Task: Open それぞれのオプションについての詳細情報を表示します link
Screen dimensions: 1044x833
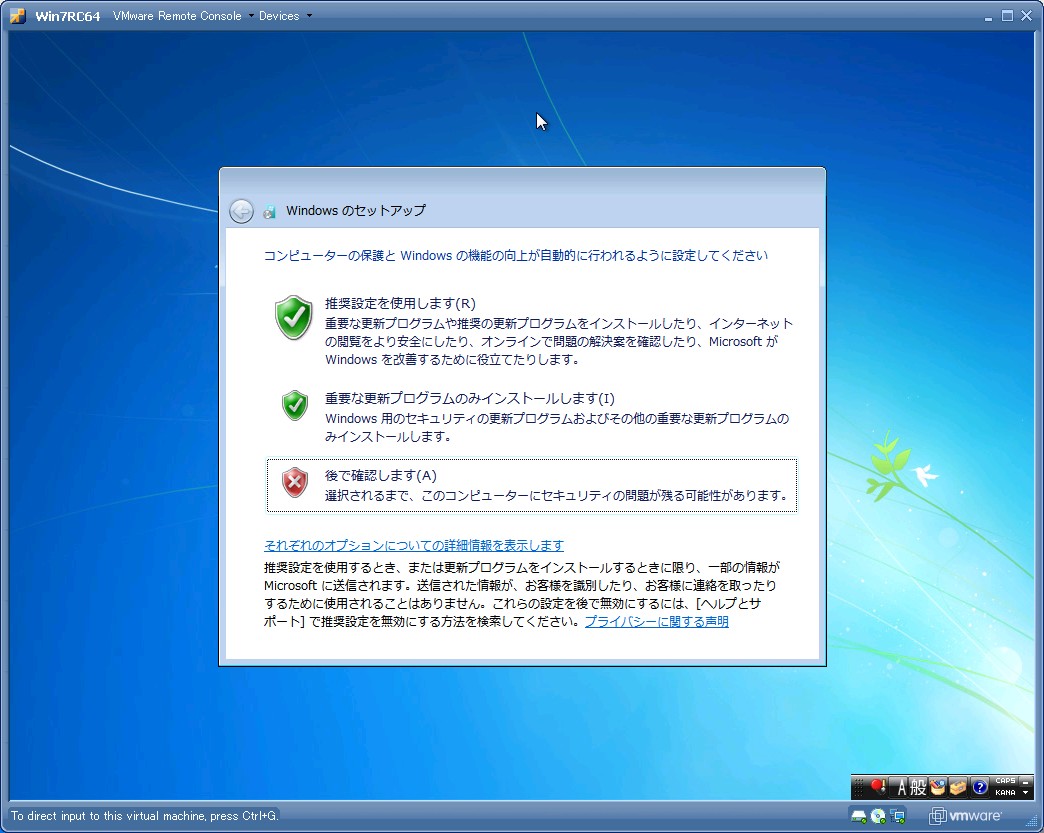Action: point(413,545)
